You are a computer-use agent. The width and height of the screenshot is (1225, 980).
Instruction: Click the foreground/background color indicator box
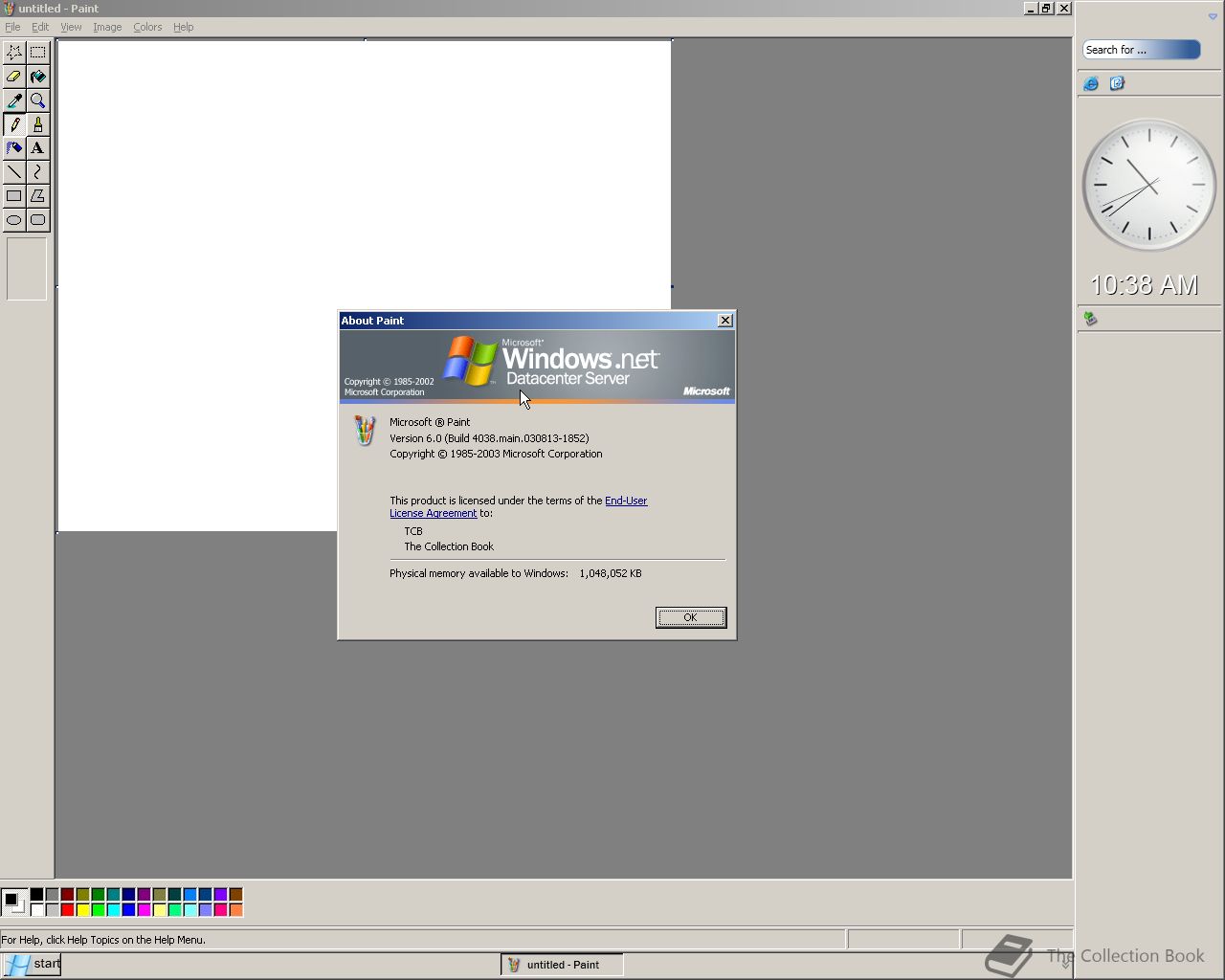coord(13,902)
